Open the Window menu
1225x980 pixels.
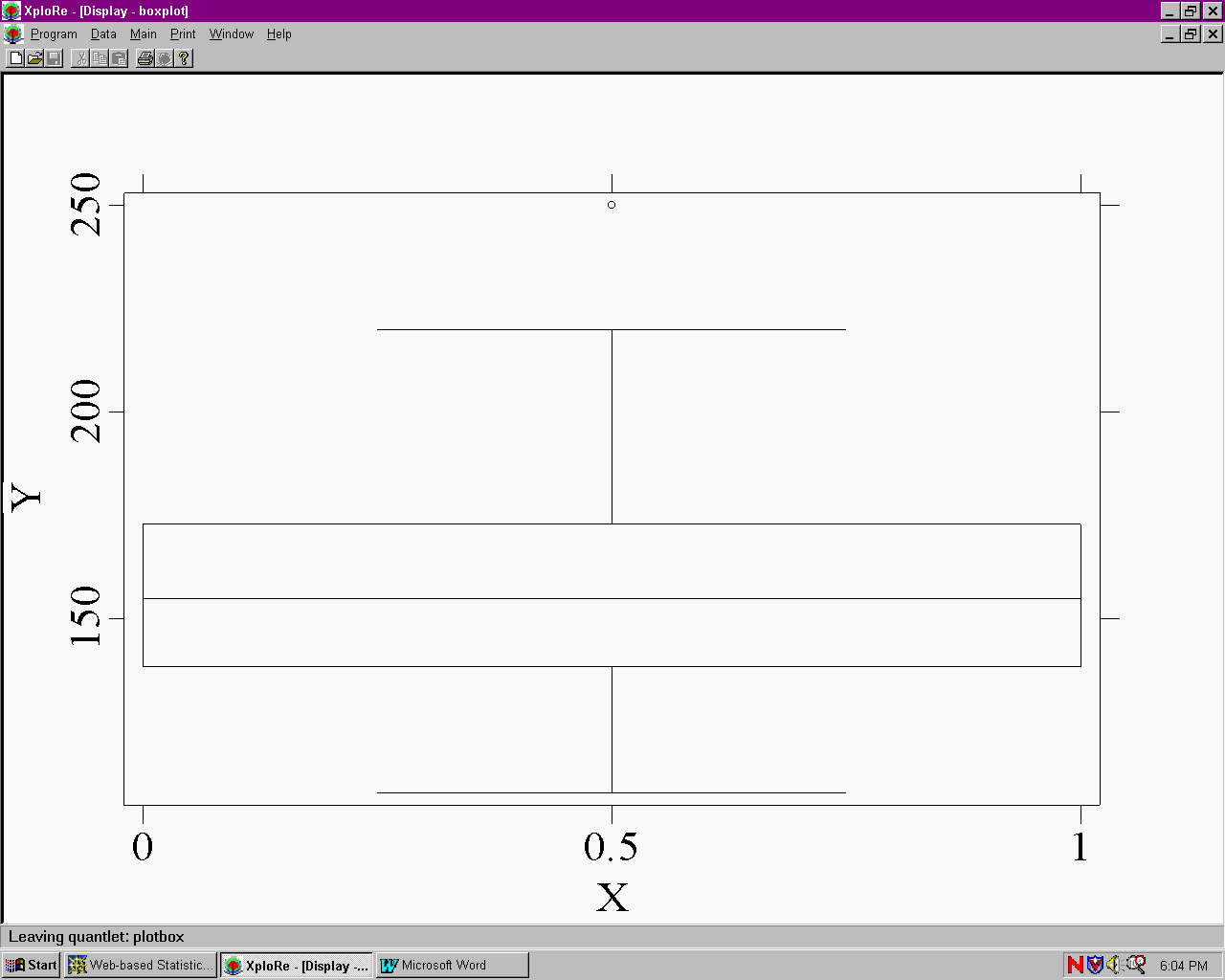point(232,33)
